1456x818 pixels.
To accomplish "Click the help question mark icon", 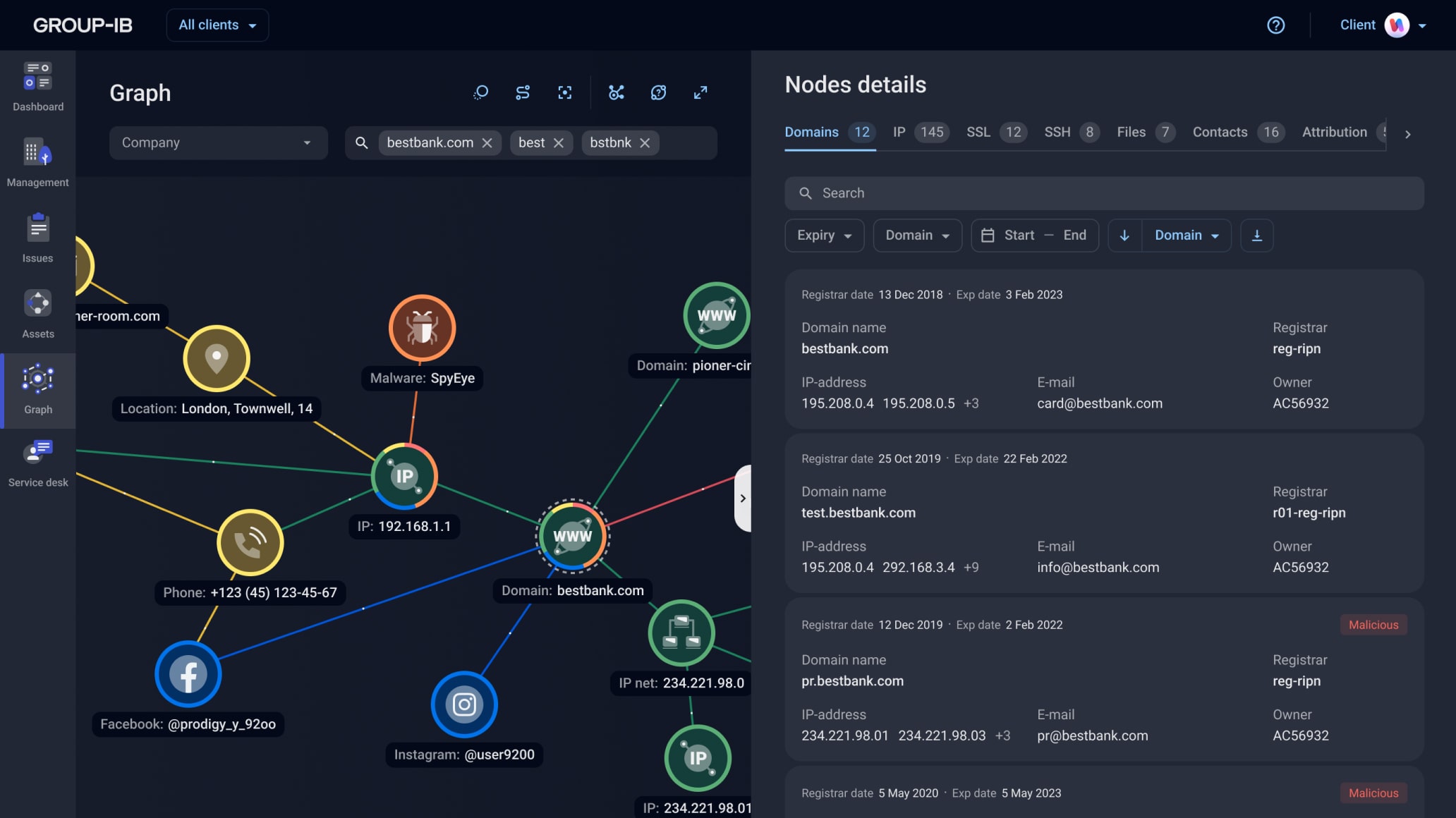I will pyautogui.click(x=1275, y=25).
